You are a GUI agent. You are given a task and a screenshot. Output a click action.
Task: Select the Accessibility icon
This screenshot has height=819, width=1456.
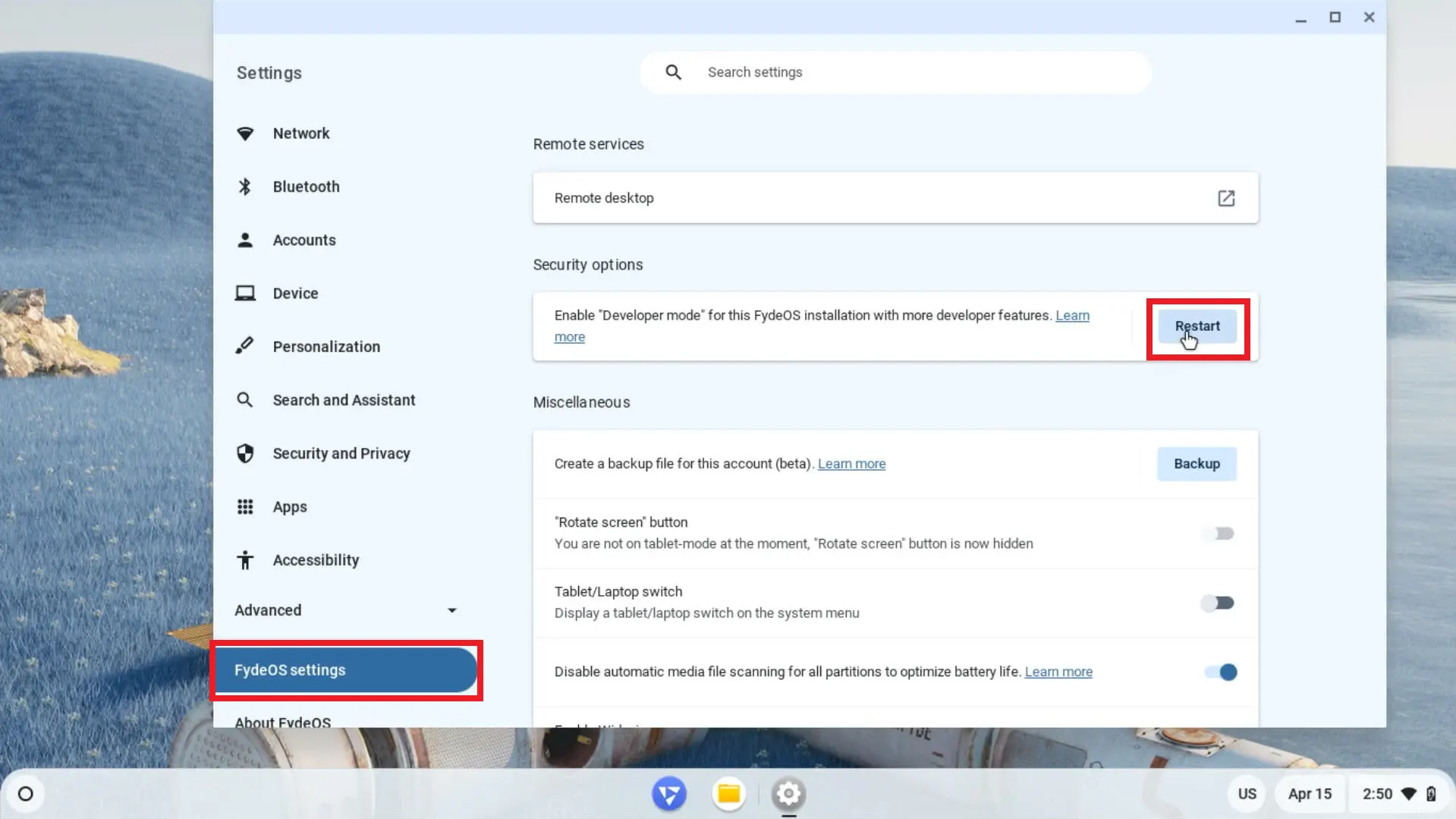[245, 559]
